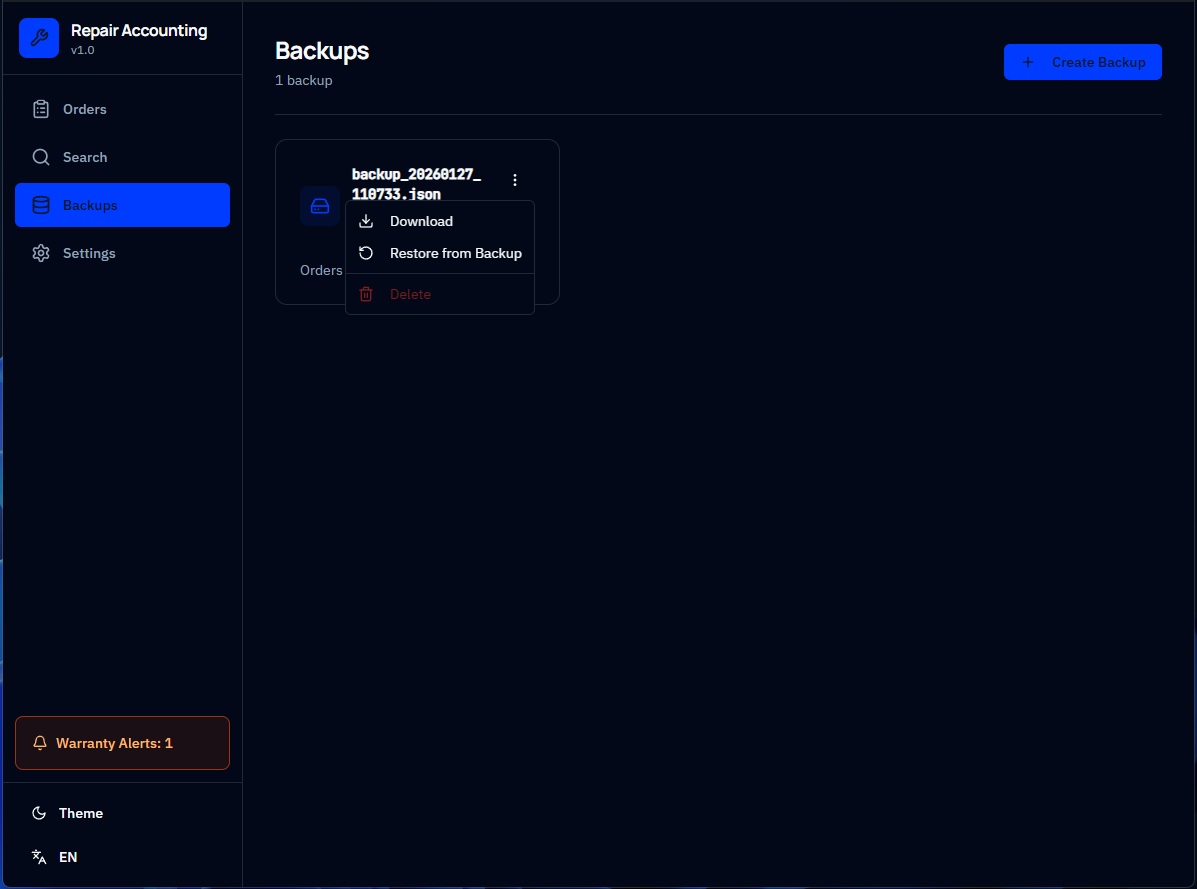
Task: Open Orders via its clipboard icon
Action: (41, 109)
